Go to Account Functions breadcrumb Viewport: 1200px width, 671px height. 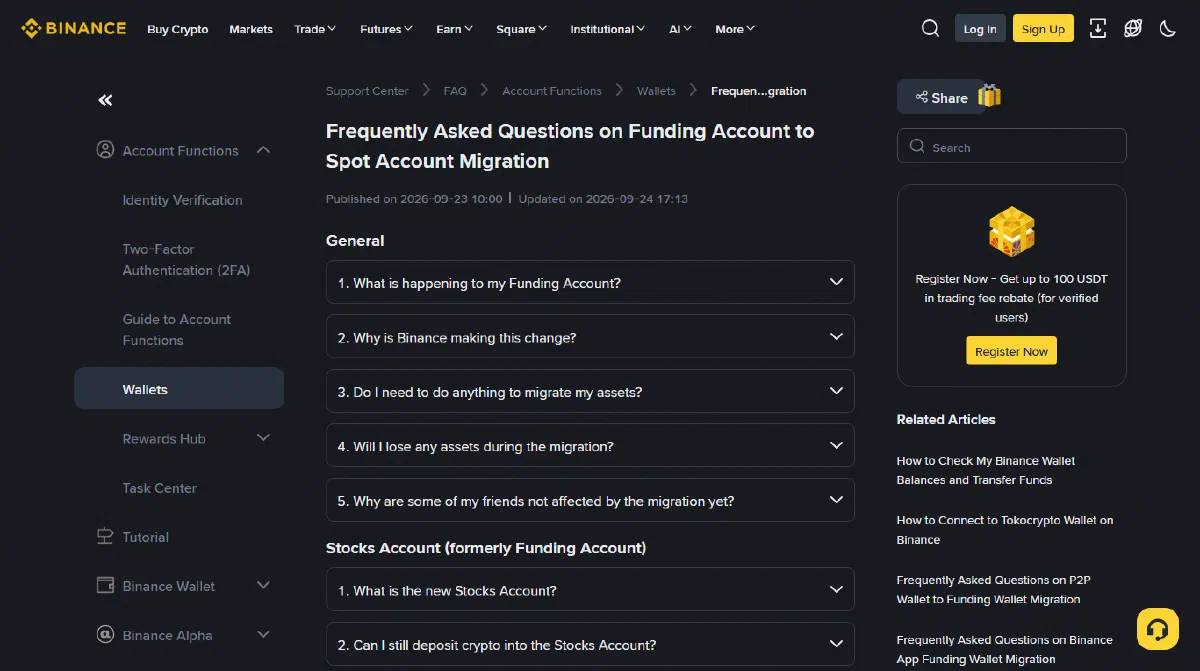click(552, 91)
